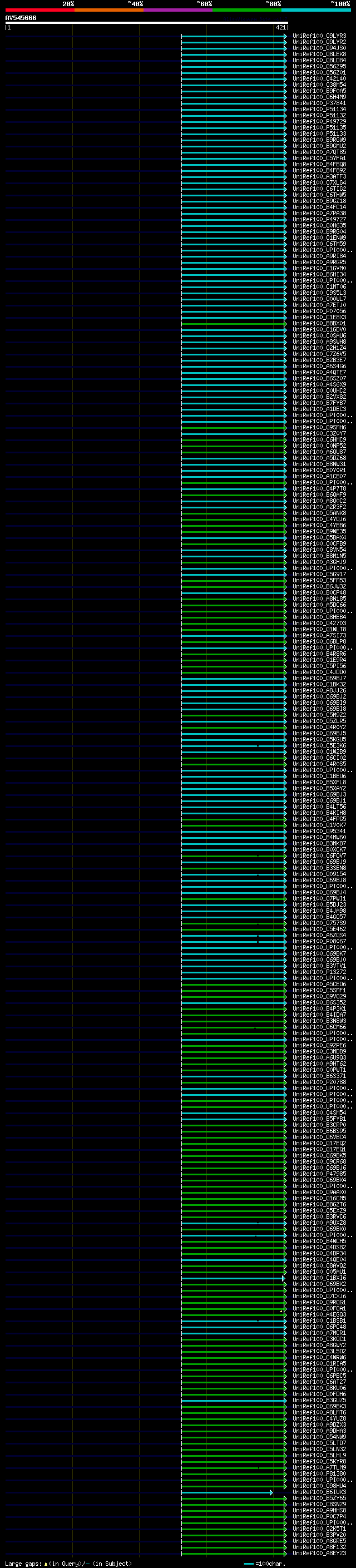Select UniRef100_P0C7P4 hit
Image resolution: width=356 pixels, height=1568 pixels.
(x=319, y=1516)
